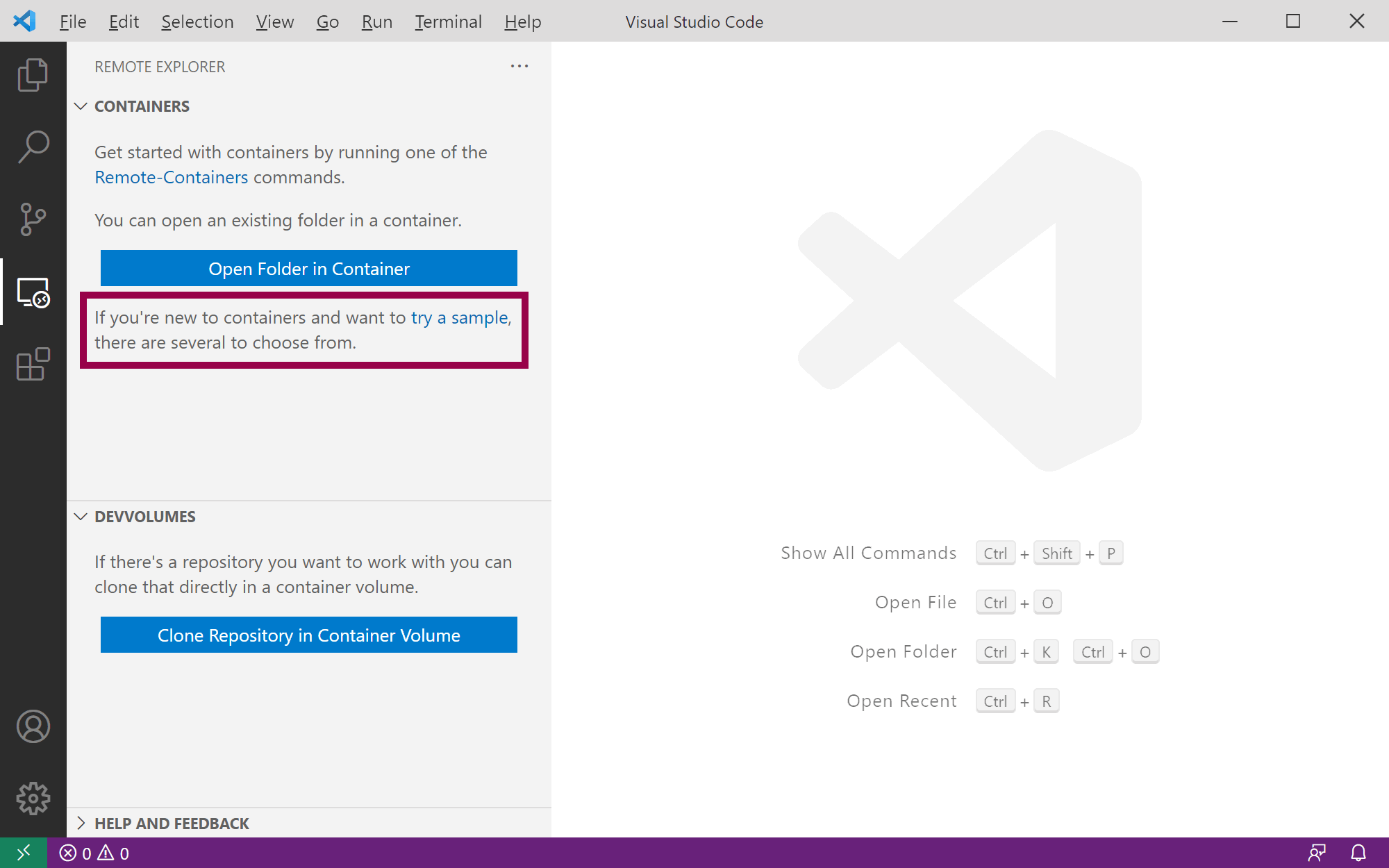Select the Remote Explorer activity icon
This screenshot has width=1389, height=868.
[33, 292]
